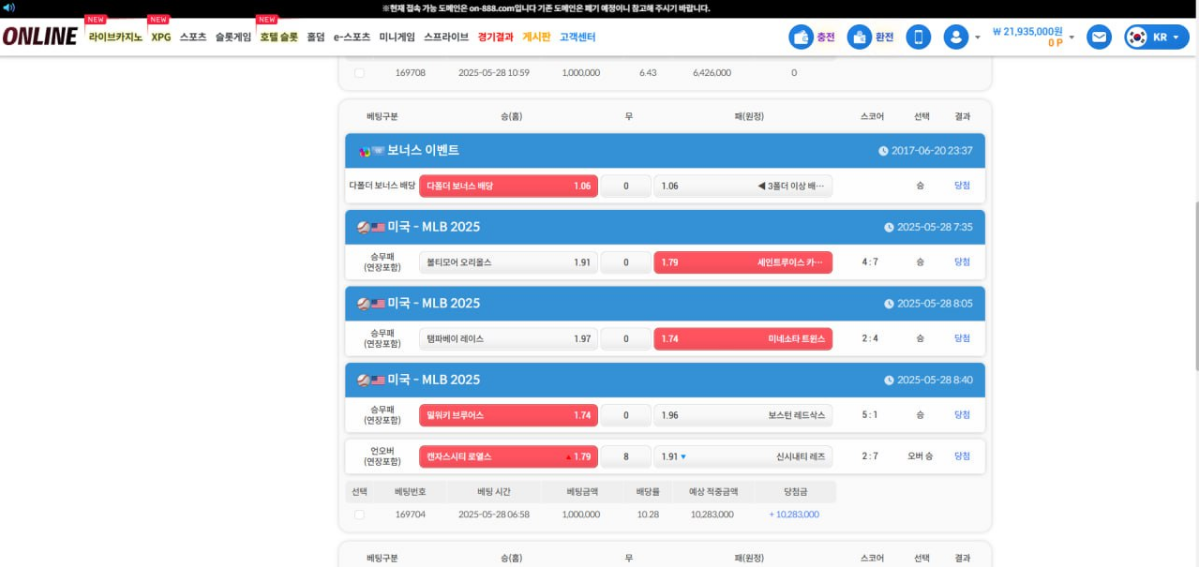Click the +10,283,000 winnings amount
This screenshot has height=587, width=1204.
coord(794,514)
